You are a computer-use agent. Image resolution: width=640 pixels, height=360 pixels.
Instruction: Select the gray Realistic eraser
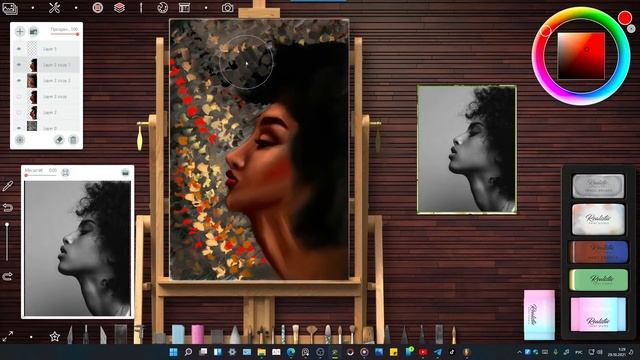point(598,186)
